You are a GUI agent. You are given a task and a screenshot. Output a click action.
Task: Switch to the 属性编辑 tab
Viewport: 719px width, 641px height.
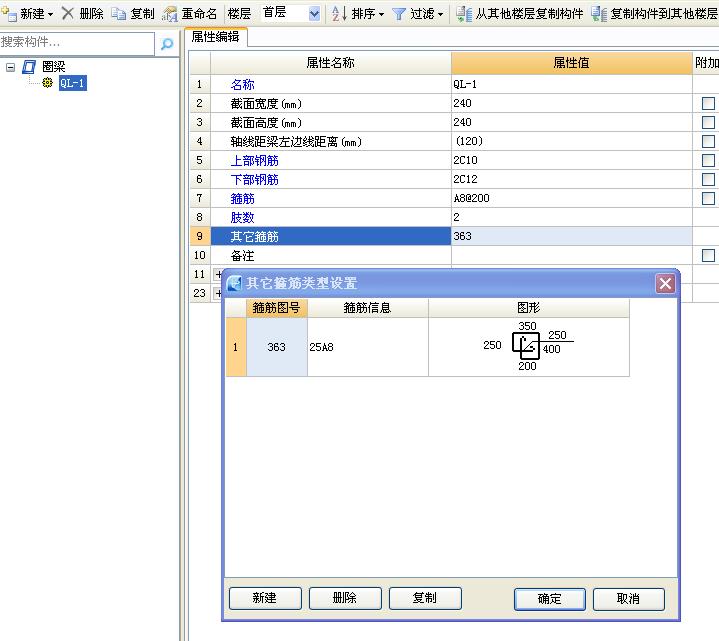216,37
